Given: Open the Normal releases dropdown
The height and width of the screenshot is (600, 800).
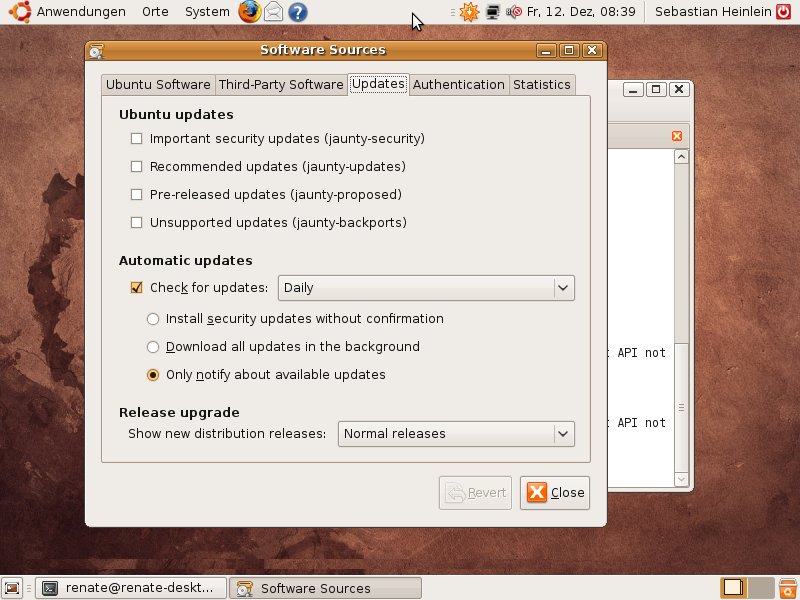Looking at the screenshot, I should point(456,434).
